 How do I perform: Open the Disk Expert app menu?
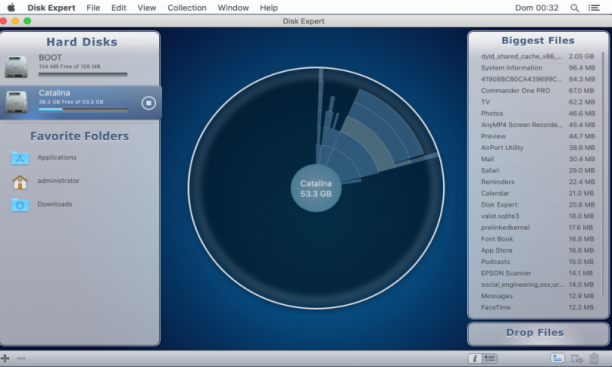51,8
